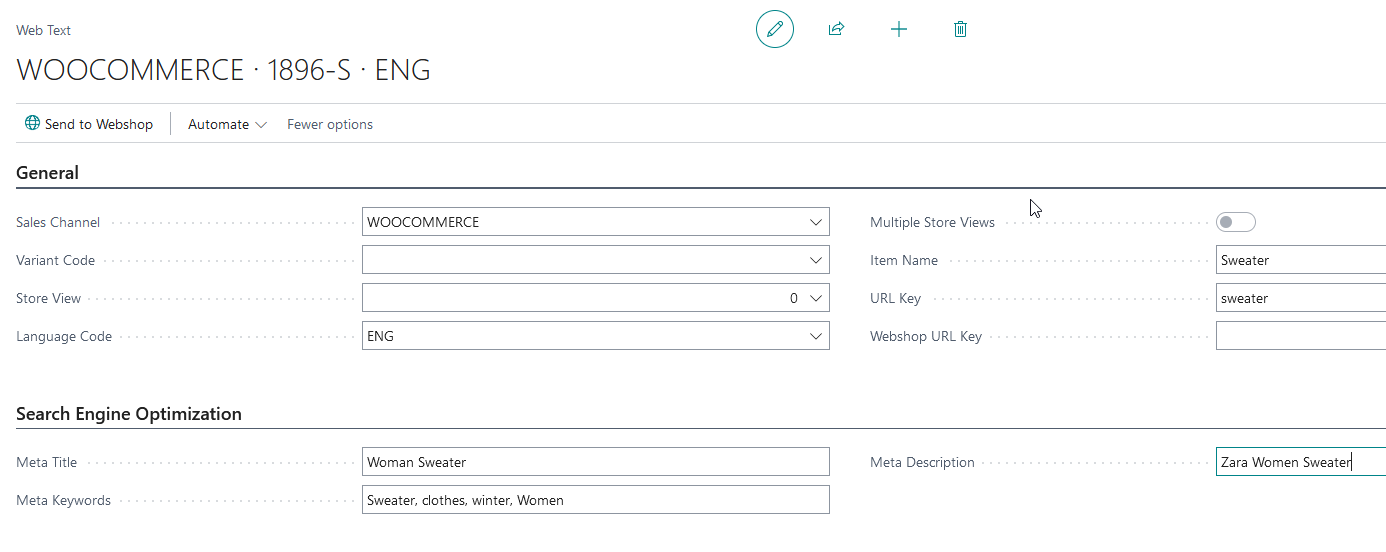Click the Item Name field with Sweater
Image resolution: width=1386 pixels, height=552 pixels.
[1301, 260]
